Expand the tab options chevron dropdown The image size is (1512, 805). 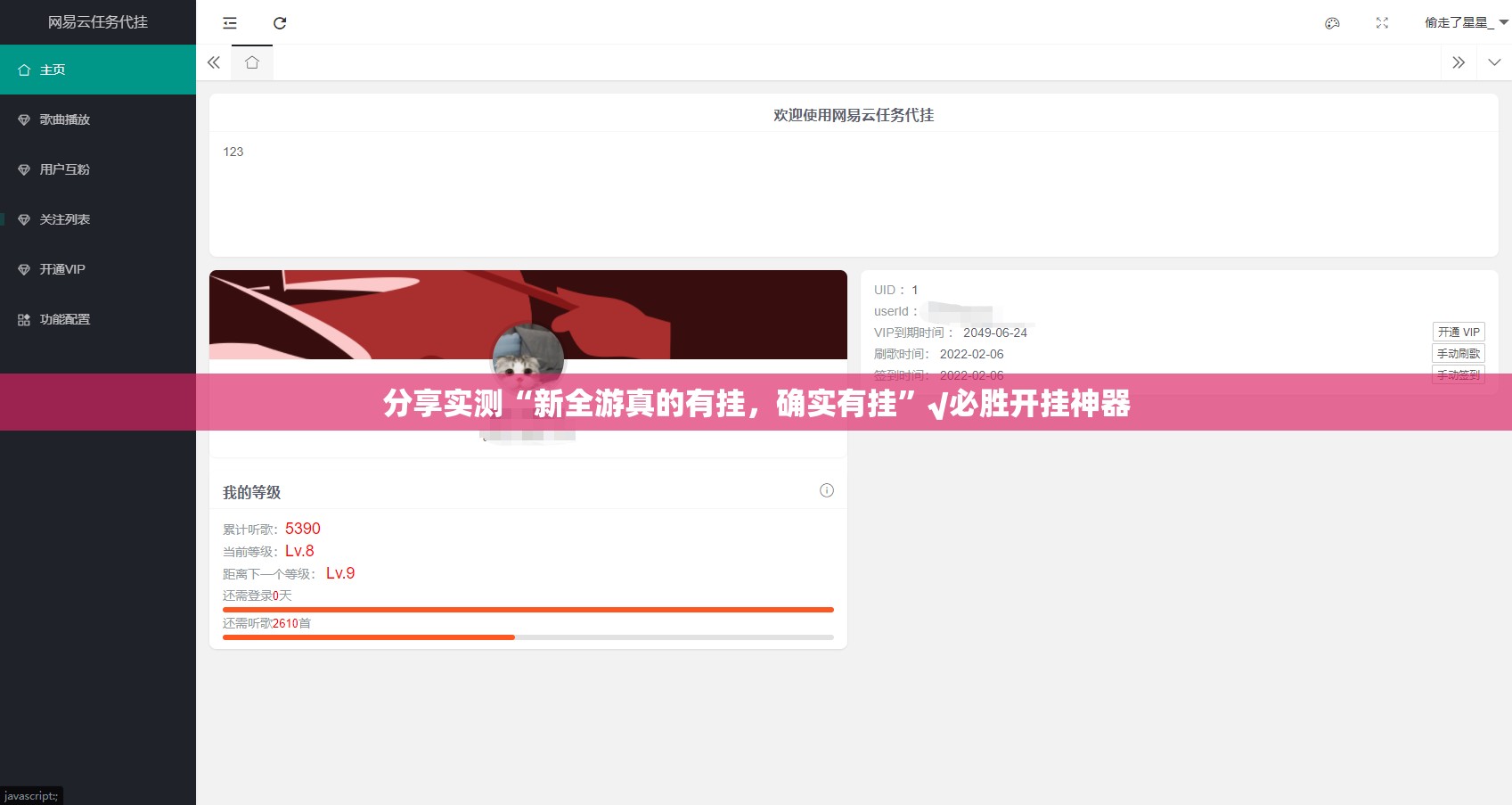tap(1494, 62)
